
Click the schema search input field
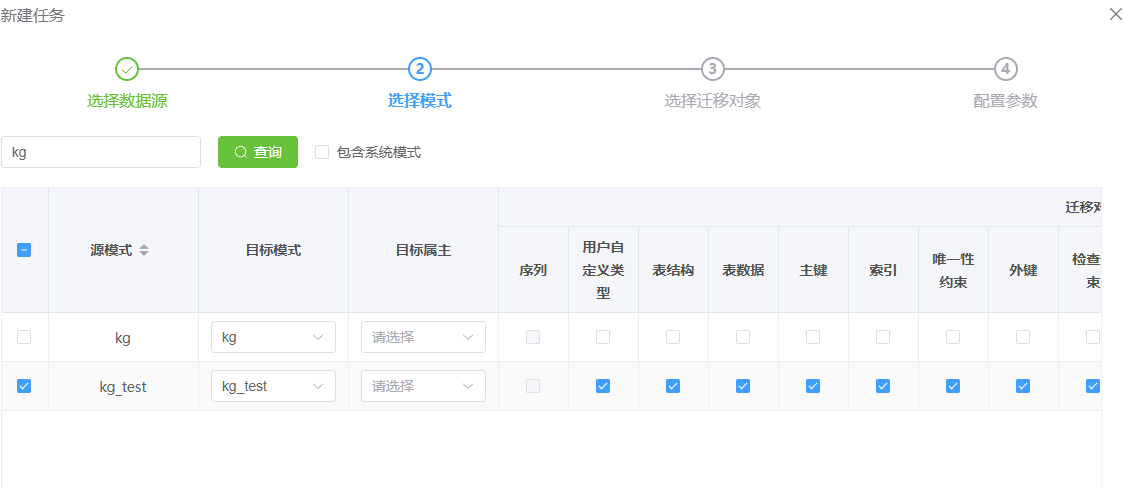click(101, 152)
